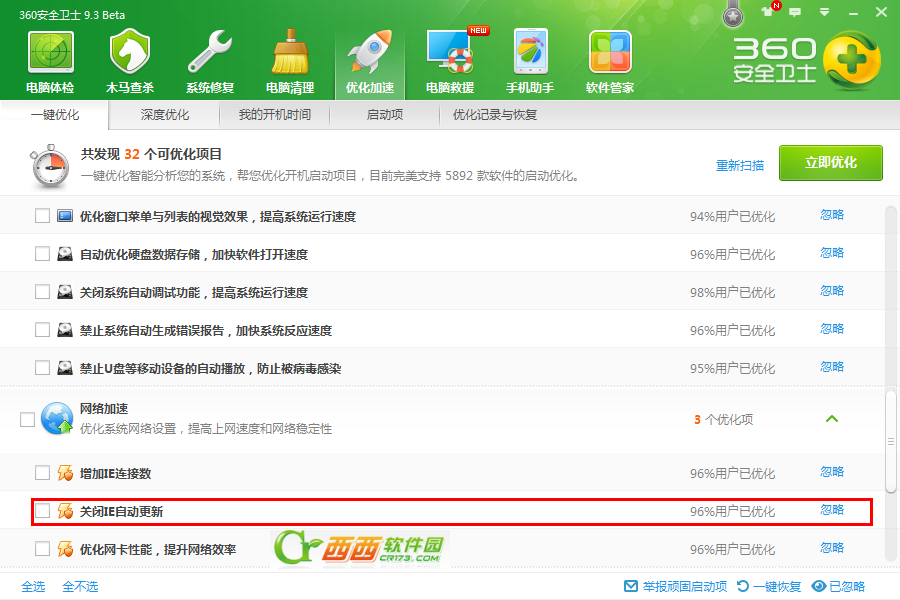This screenshot has width=900, height=600.
Task: Open the skin shirt icon with N badge
Action: coord(767,12)
